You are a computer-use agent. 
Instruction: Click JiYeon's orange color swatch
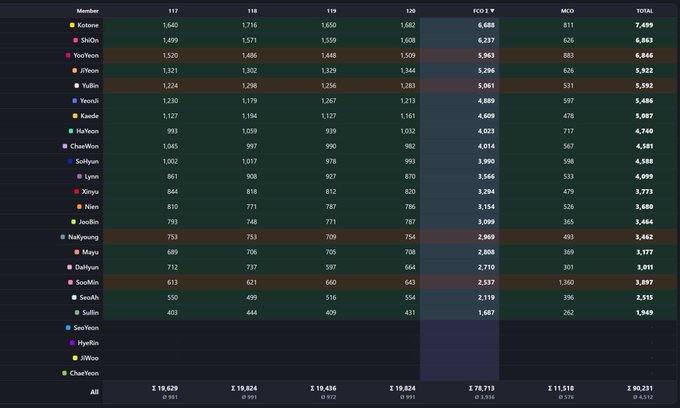coord(75,71)
